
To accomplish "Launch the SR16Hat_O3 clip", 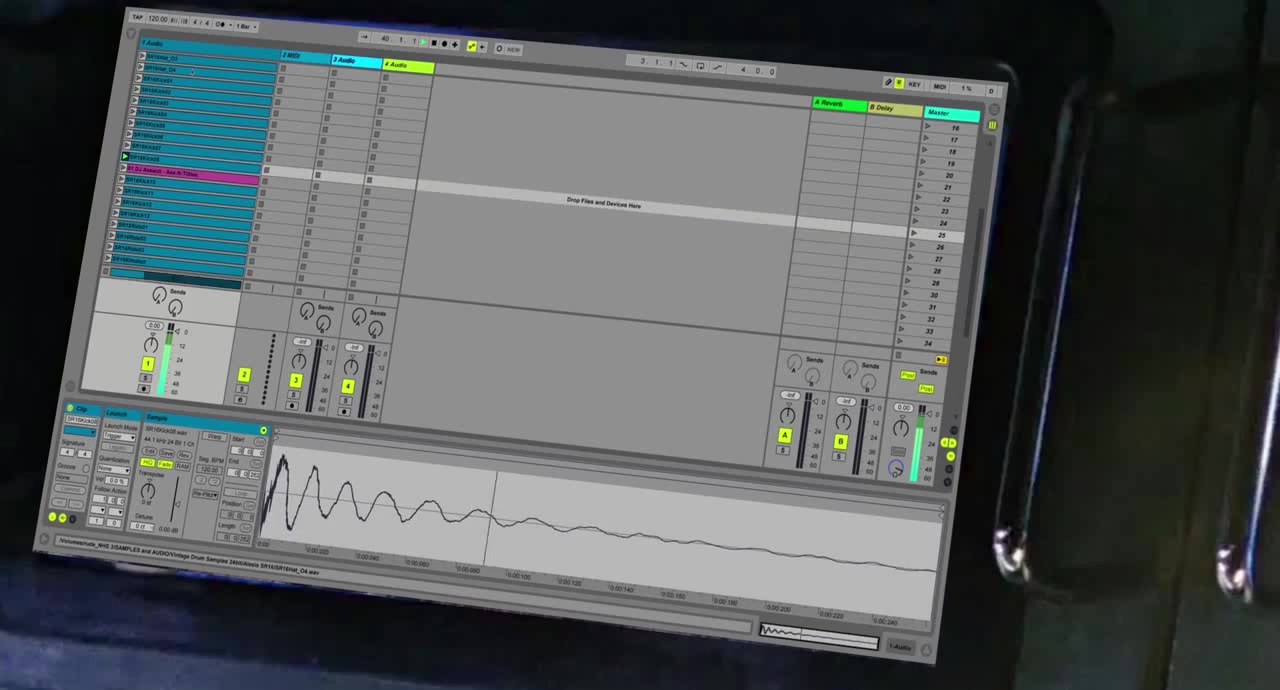I will click(142, 58).
